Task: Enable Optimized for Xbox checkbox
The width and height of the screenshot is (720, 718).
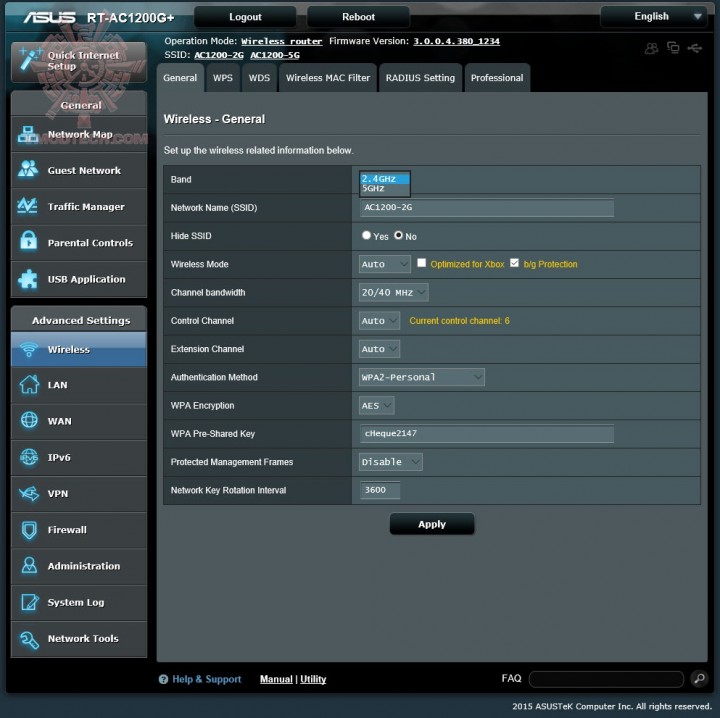Action: [421, 263]
